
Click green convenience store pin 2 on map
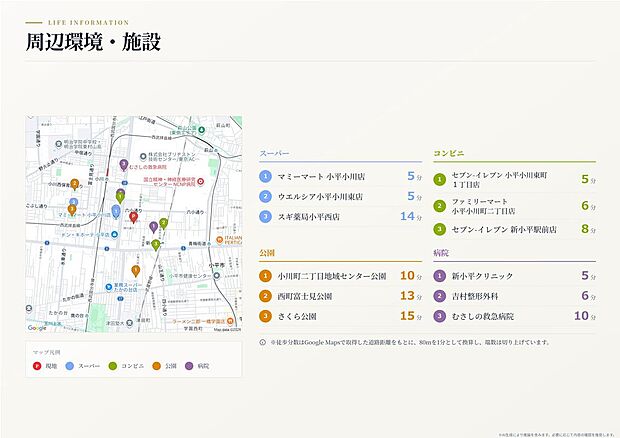164,223
